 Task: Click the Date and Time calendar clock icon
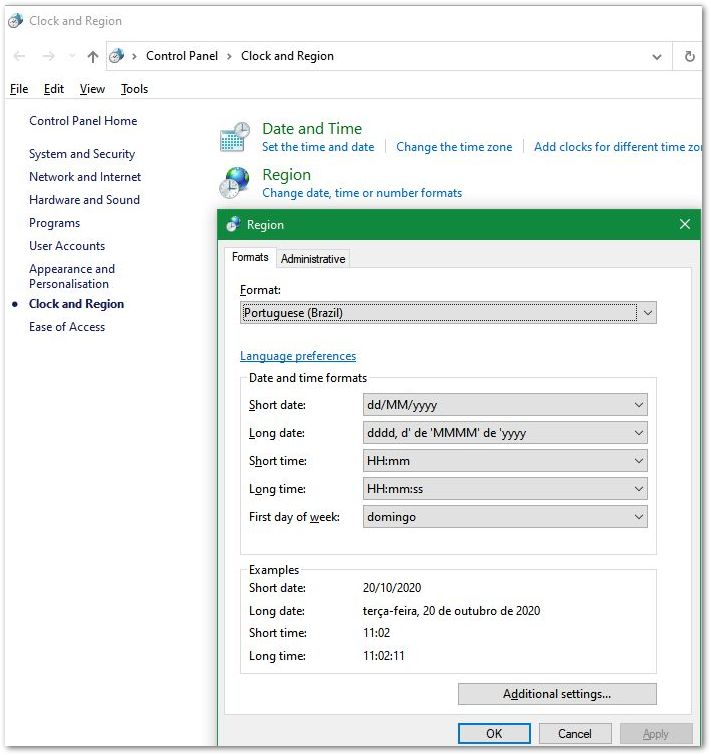(x=234, y=137)
